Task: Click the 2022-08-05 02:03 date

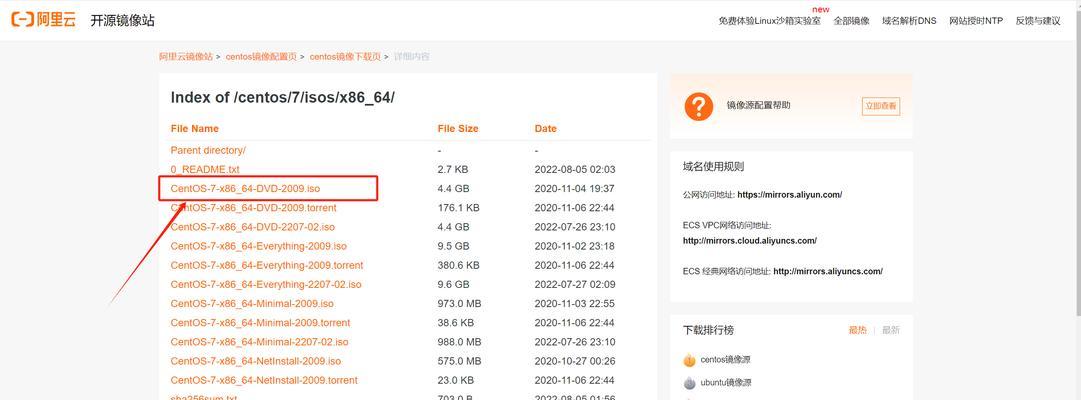Action: tap(575, 169)
